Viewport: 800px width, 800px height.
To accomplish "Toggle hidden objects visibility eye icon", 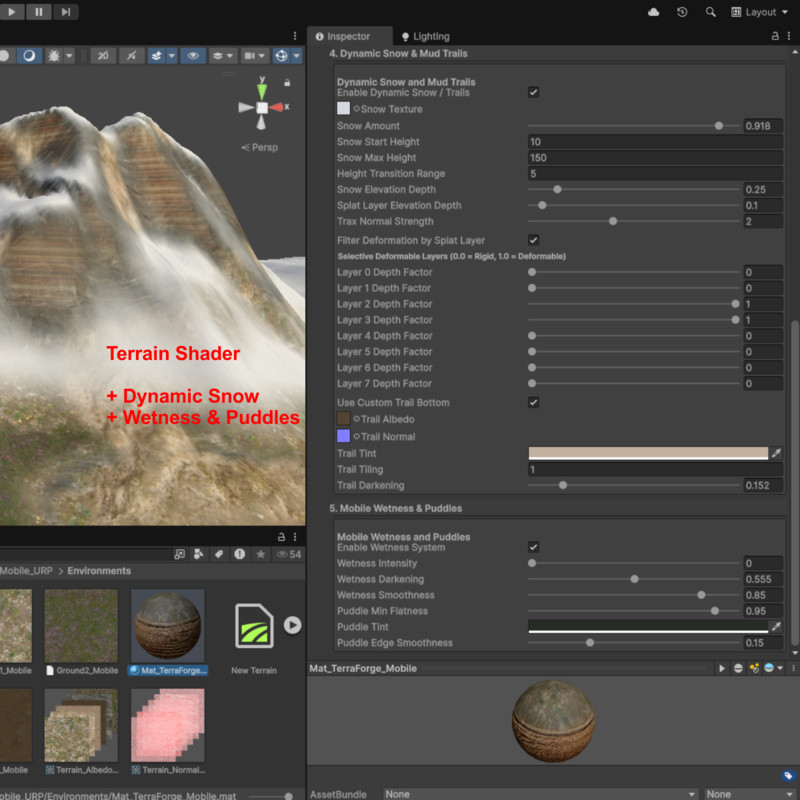I will tap(193, 56).
